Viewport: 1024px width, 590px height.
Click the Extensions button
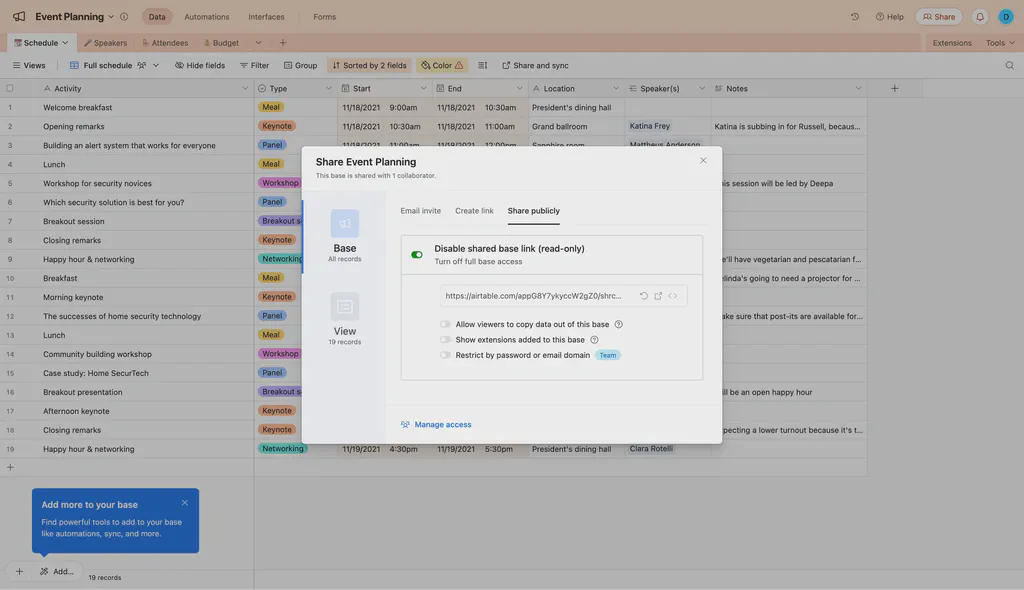952,41
